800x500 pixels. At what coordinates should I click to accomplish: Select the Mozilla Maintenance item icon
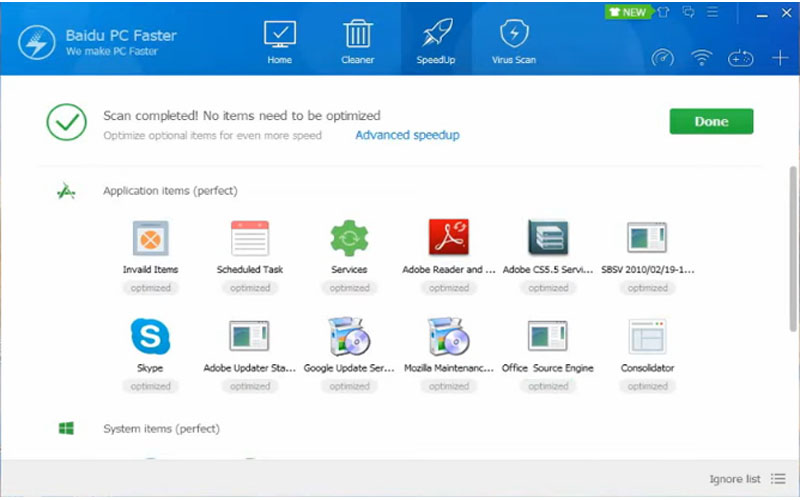pos(448,336)
